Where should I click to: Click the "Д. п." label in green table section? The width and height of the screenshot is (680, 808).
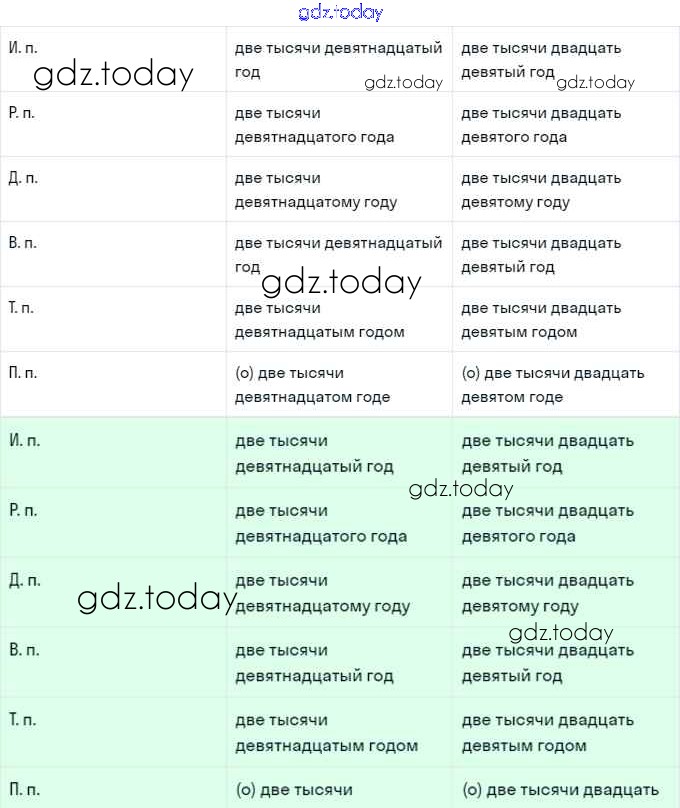coord(24,581)
